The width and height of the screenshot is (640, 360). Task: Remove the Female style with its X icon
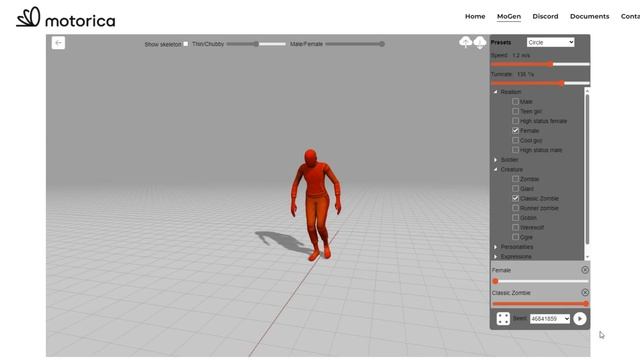tap(585, 270)
